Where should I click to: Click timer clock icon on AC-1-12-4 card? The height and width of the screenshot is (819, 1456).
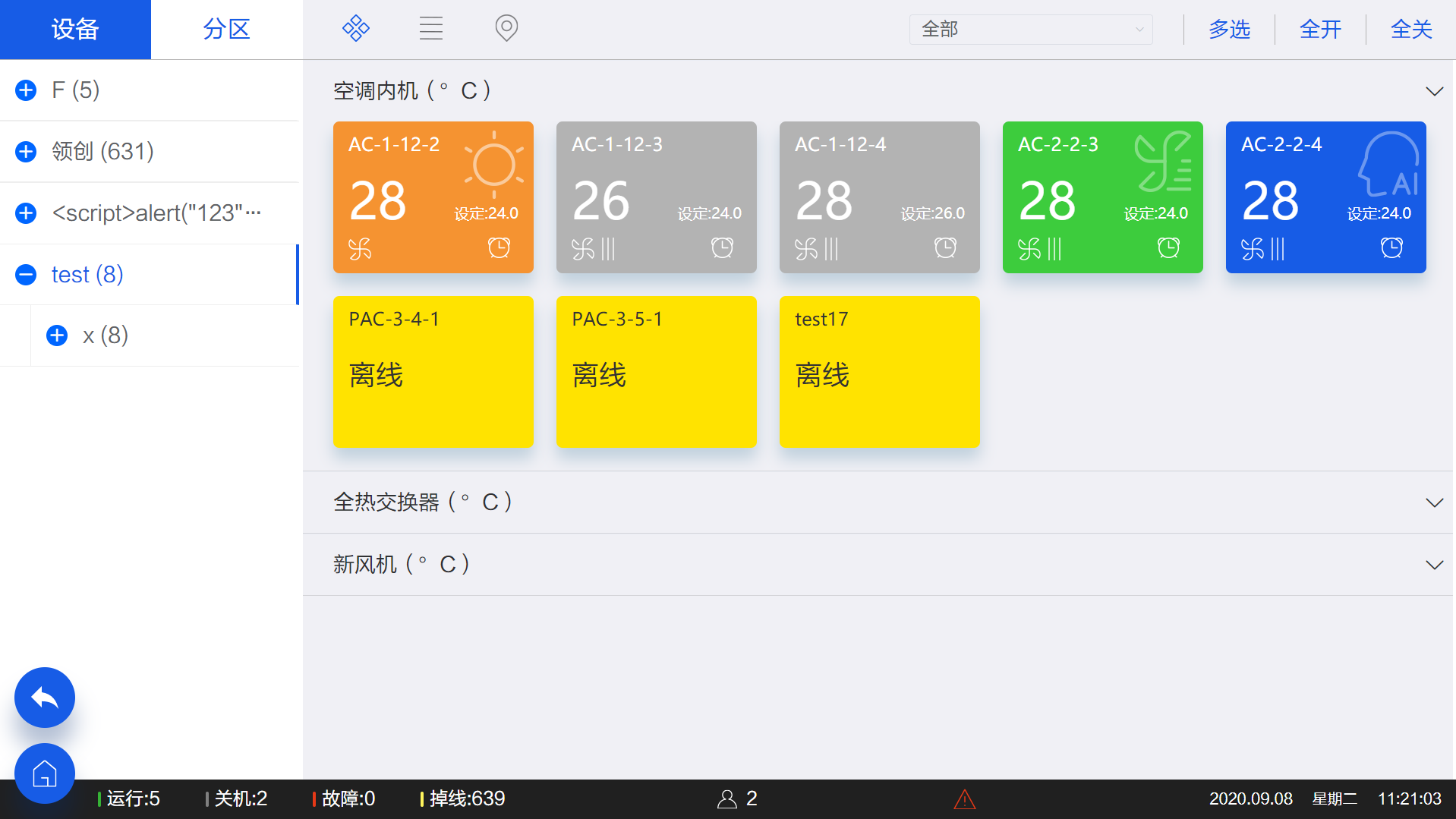(945, 247)
